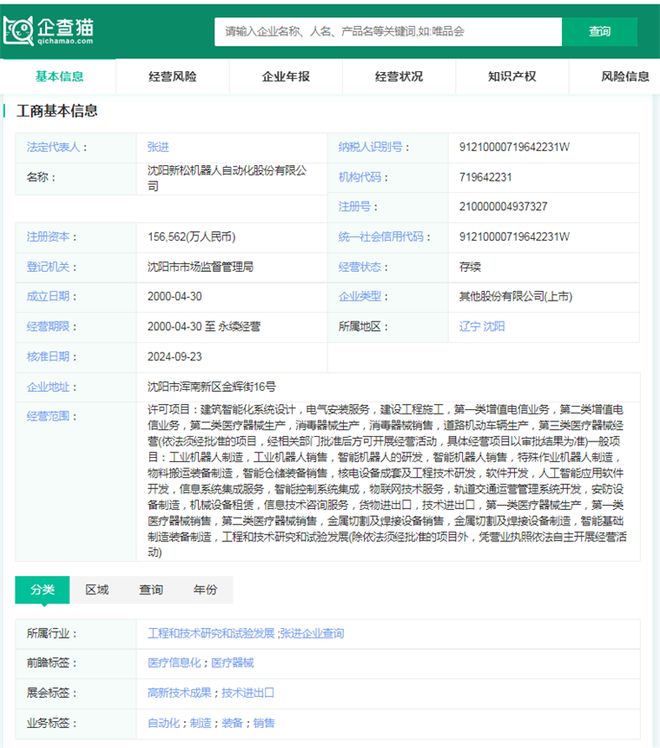Open the 自动化 business tag
660x748 pixels.
pyautogui.click(x=164, y=723)
